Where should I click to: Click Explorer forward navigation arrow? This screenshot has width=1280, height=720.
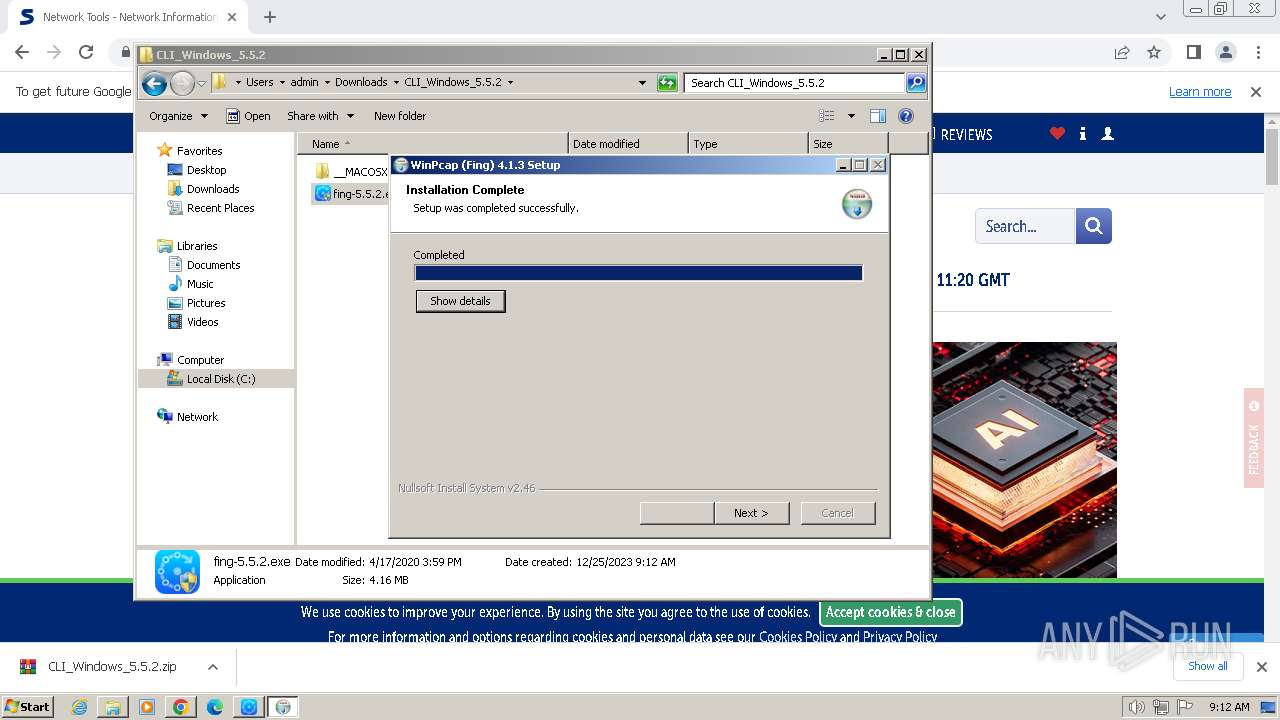pyautogui.click(x=182, y=83)
